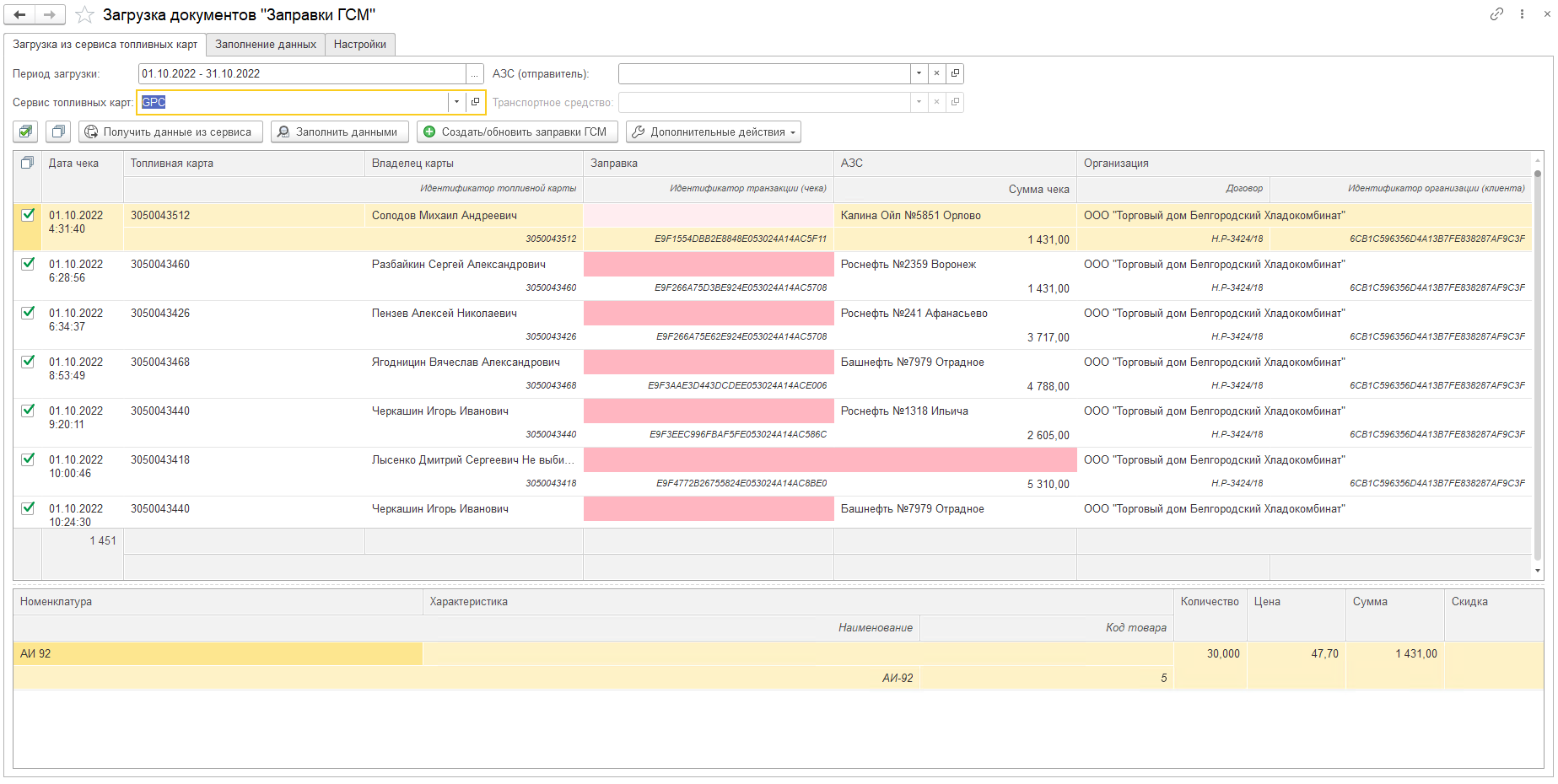Switch to the Настройки tab

[359, 45]
